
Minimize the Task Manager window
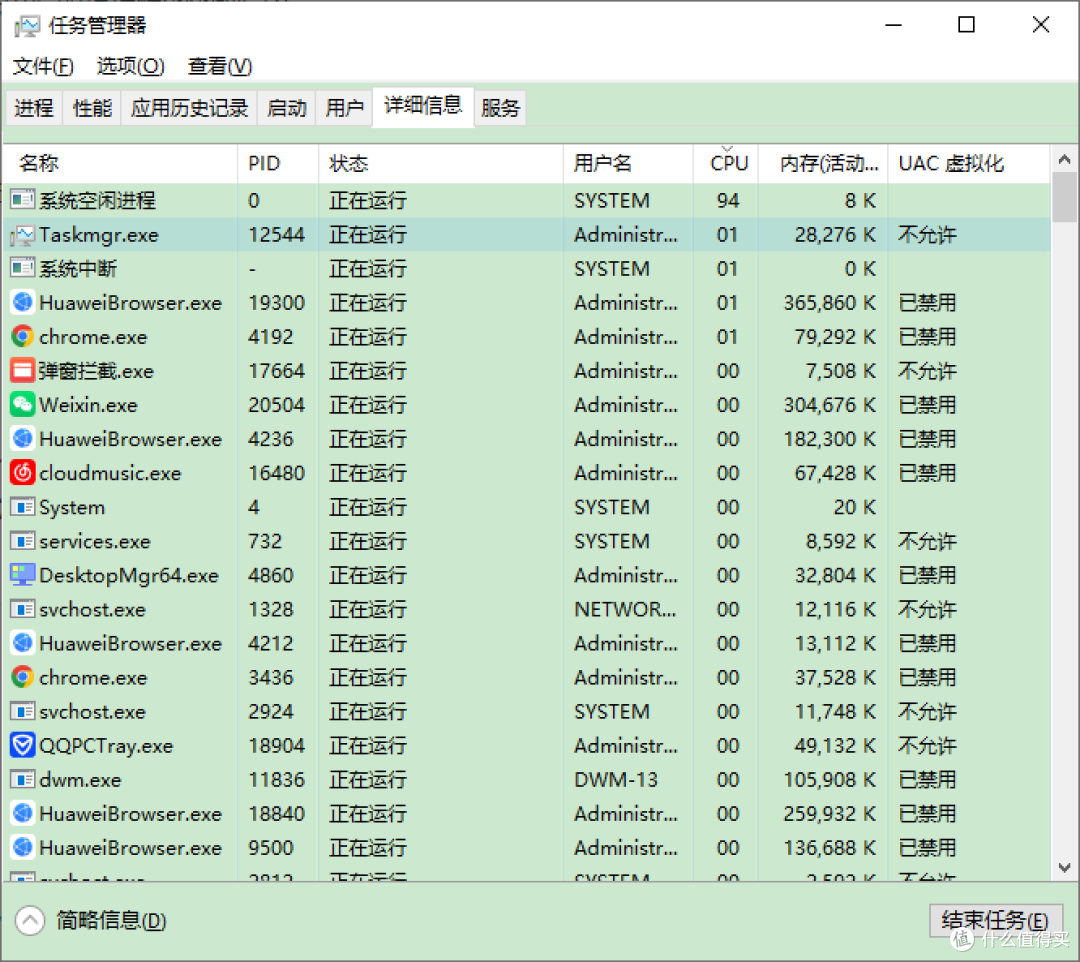click(893, 25)
